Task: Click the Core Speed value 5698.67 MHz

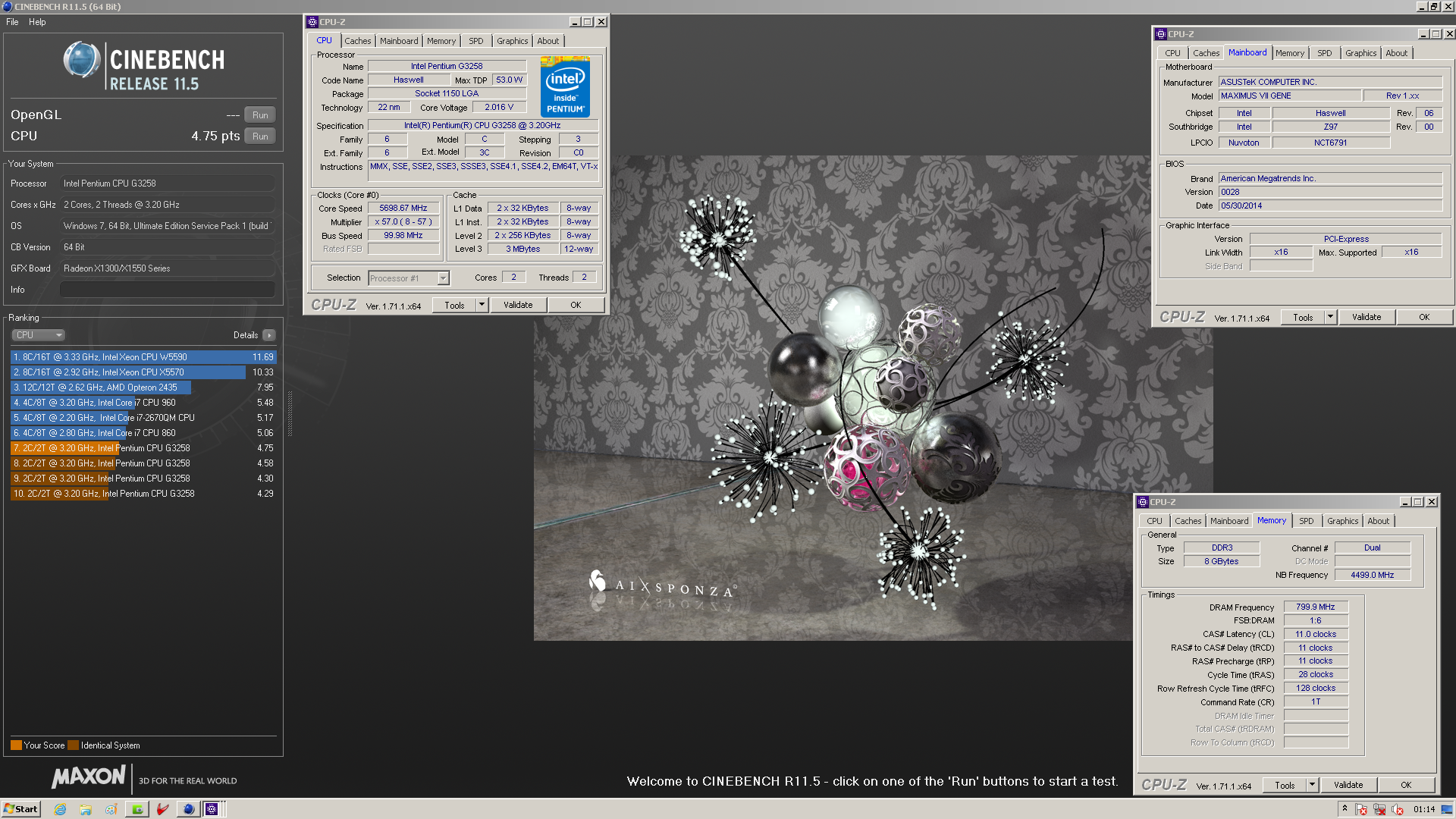Action: (x=403, y=208)
